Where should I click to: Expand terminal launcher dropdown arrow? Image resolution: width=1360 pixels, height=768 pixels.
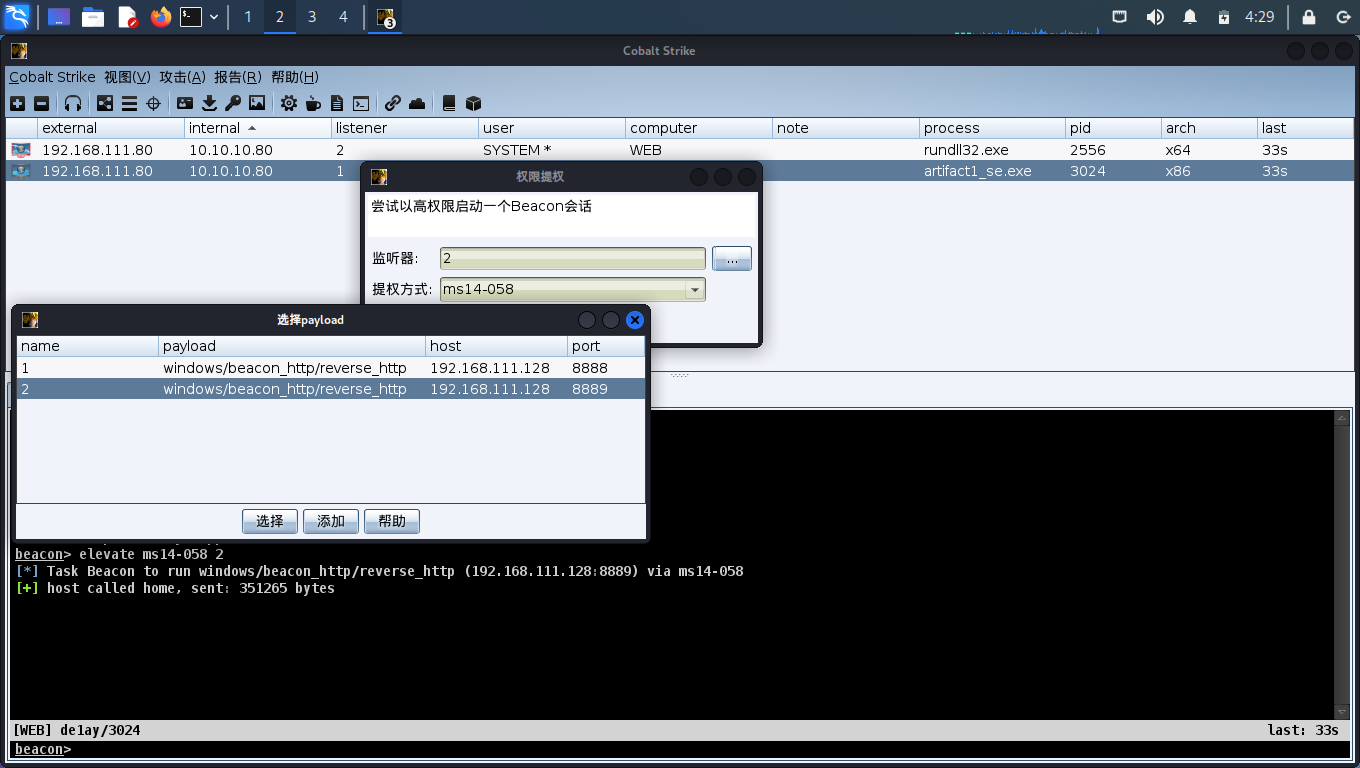(x=214, y=17)
